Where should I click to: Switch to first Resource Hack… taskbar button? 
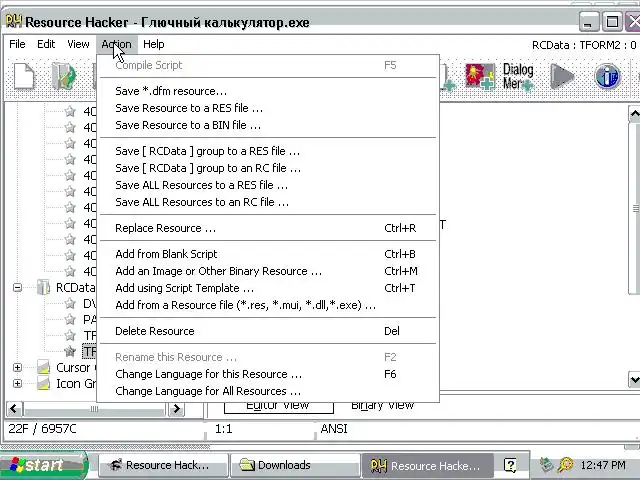click(162, 465)
